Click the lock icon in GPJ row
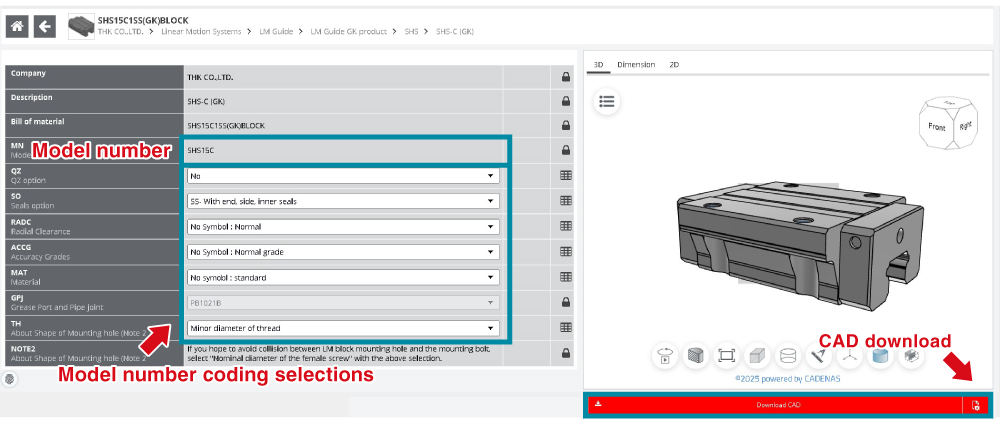Viewport: 1000px width, 423px height. click(x=565, y=302)
